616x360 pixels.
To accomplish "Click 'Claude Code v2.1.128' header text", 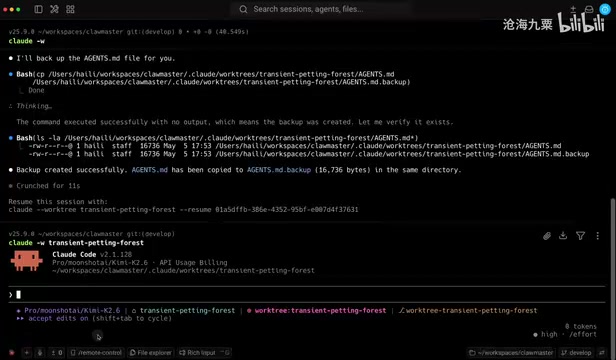I will [x=92, y=254].
